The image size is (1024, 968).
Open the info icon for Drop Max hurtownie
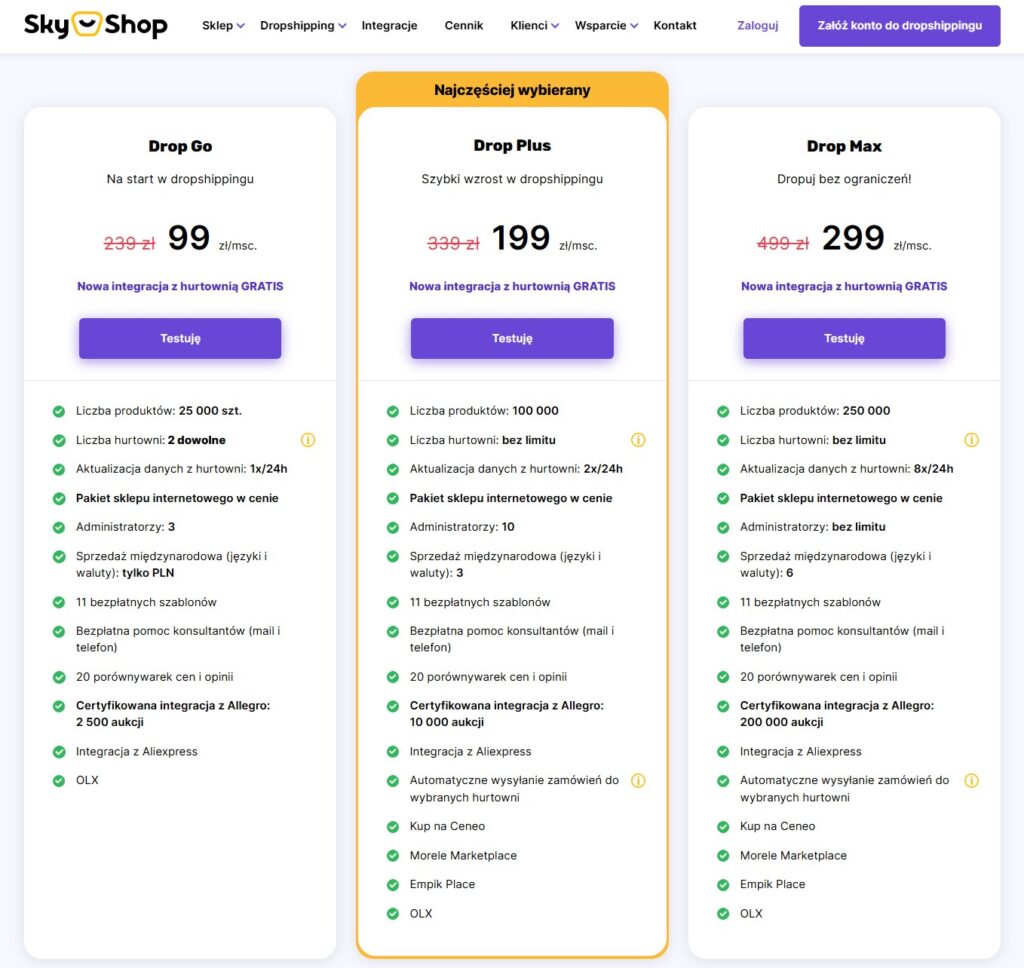971,440
